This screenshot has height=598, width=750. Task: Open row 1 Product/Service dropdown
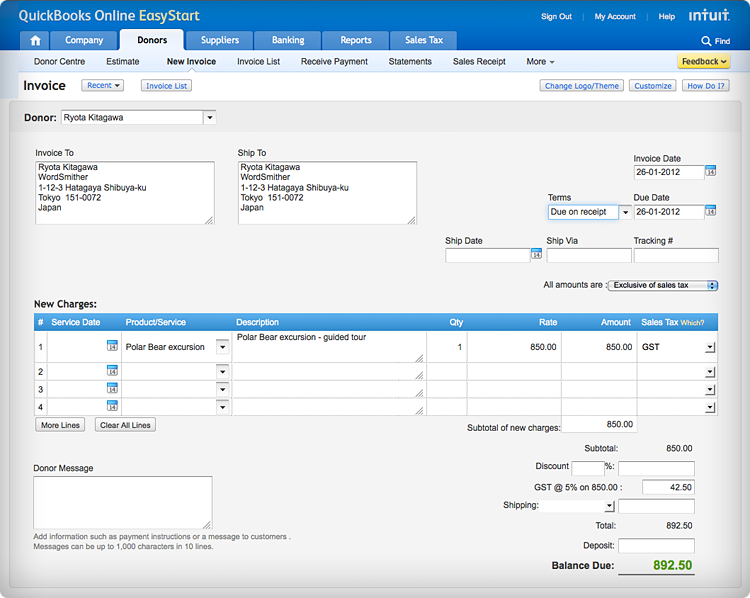[x=222, y=347]
